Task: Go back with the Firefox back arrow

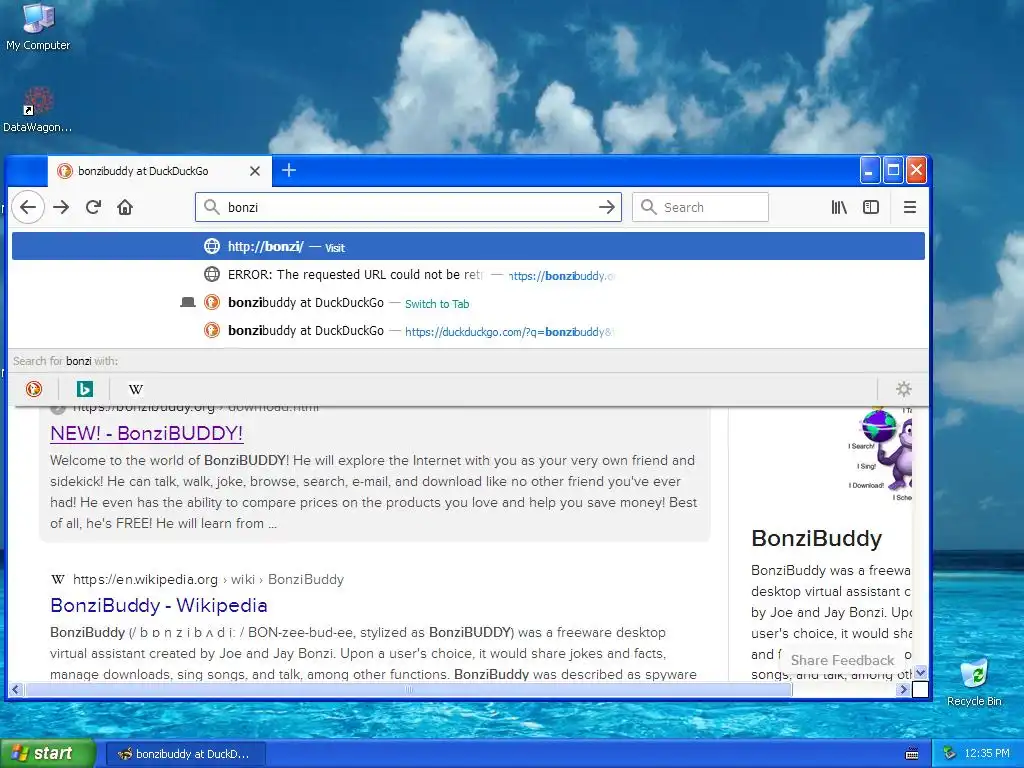Action: point(27,208)
